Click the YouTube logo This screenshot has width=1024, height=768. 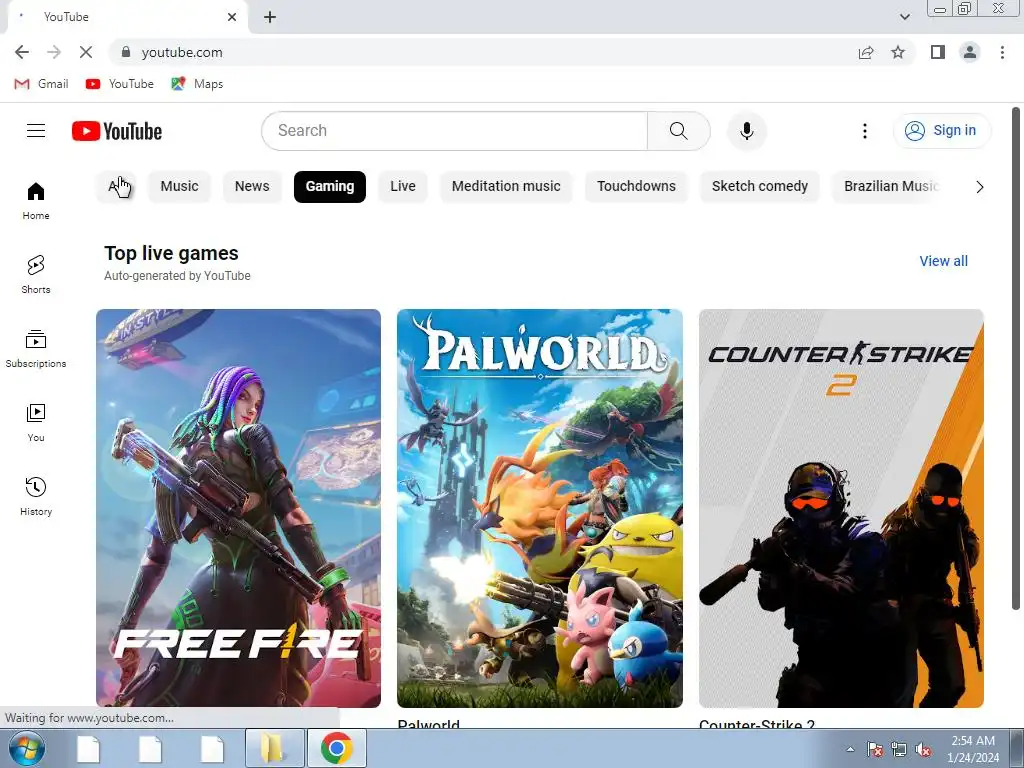tap(117, 131)
